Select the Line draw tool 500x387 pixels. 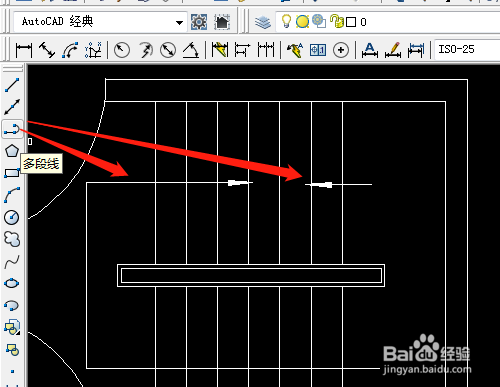coord(12,85)
